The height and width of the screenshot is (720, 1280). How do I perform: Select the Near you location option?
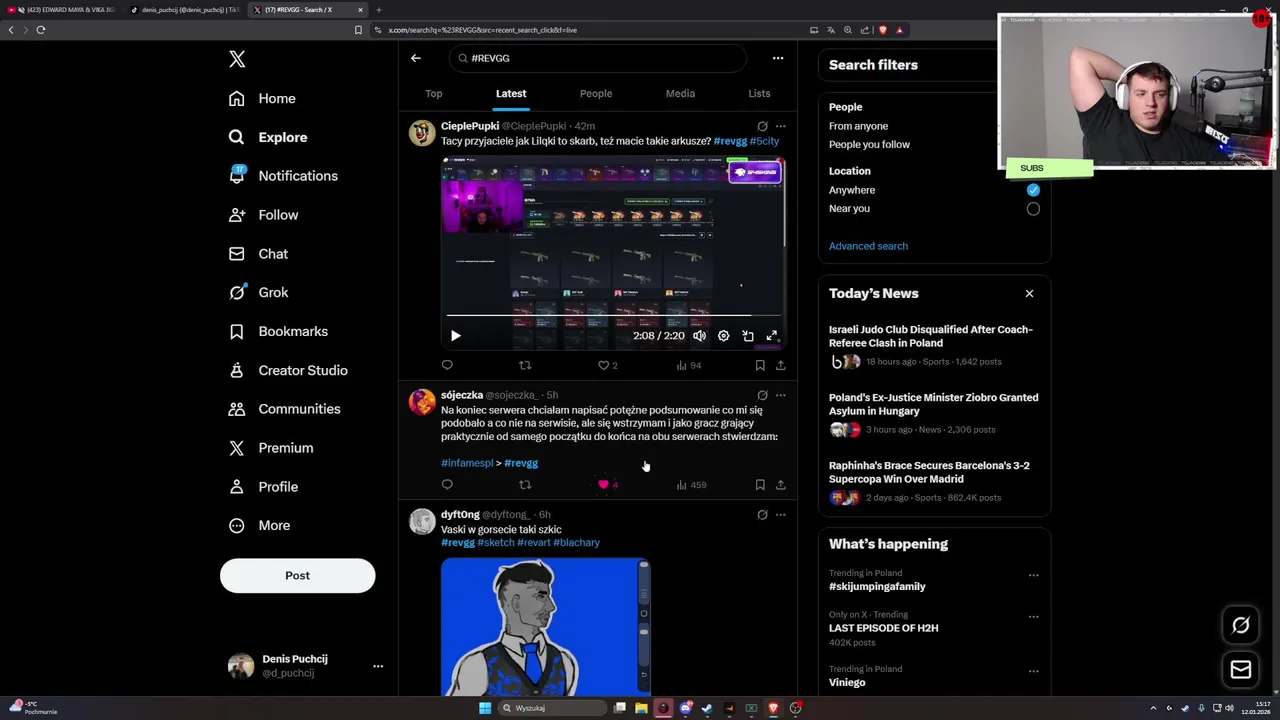[x=1033, y=209]
